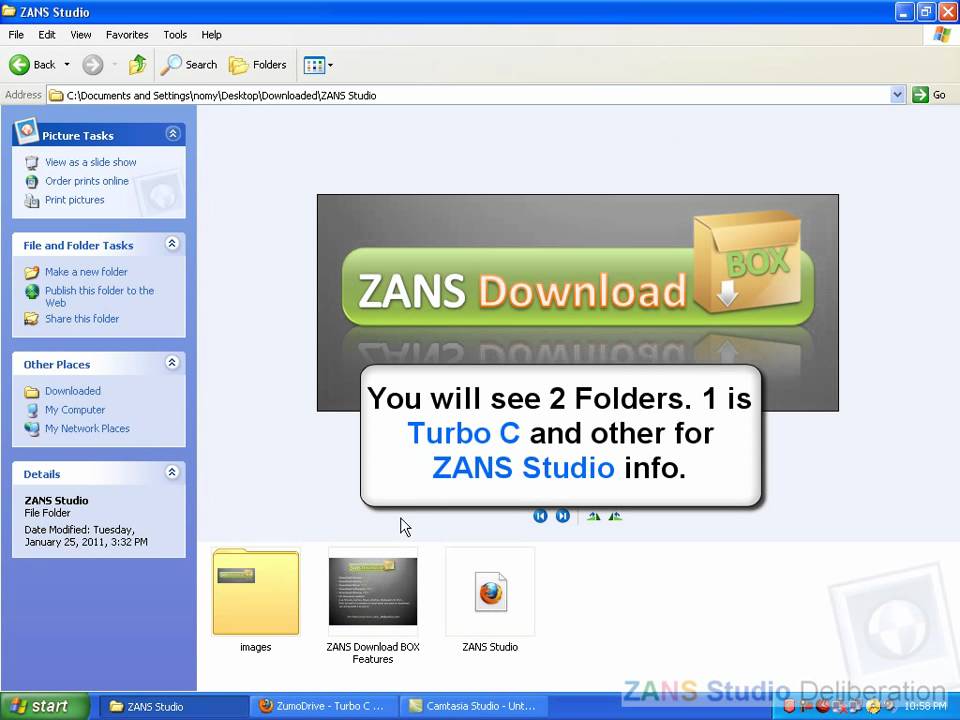The width and height of the screenshot is (960, 720).
Task: Open the File menu
Action: 16,35
